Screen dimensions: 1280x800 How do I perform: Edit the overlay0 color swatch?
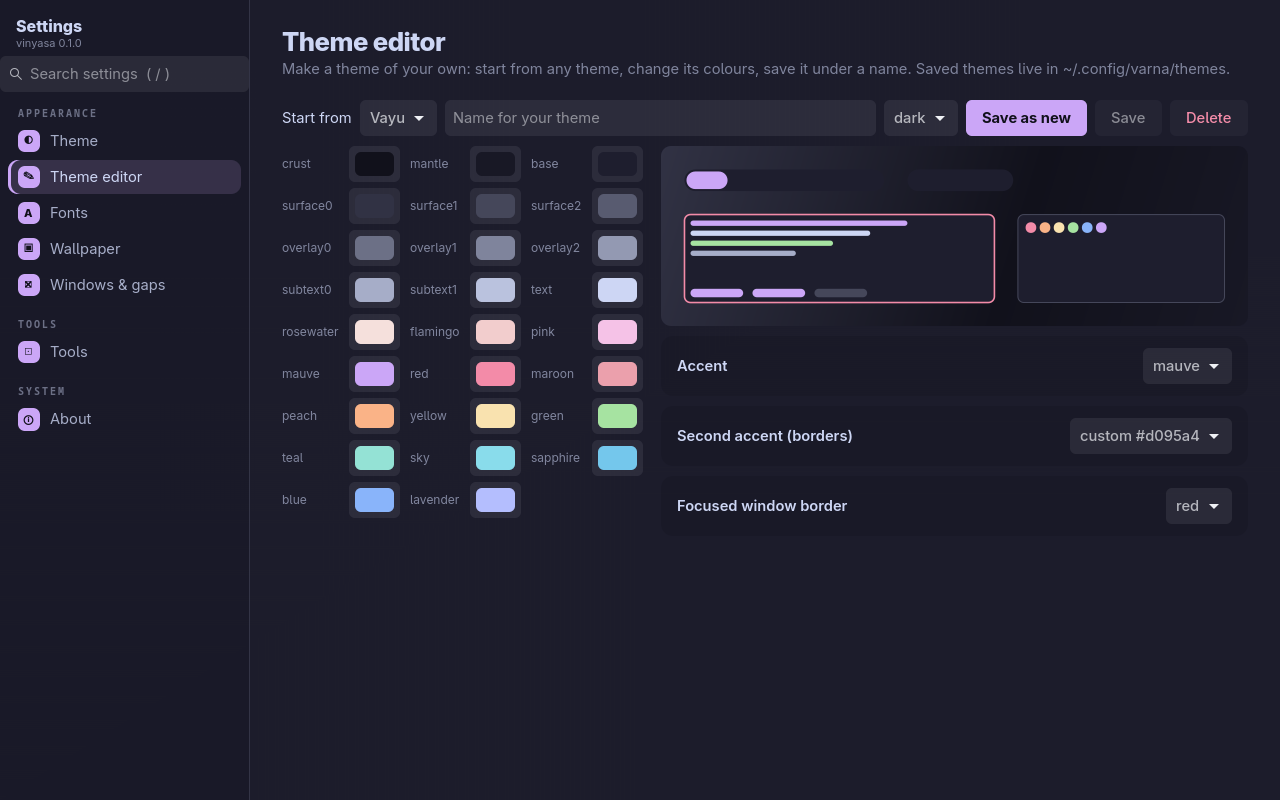coord(374,248)
